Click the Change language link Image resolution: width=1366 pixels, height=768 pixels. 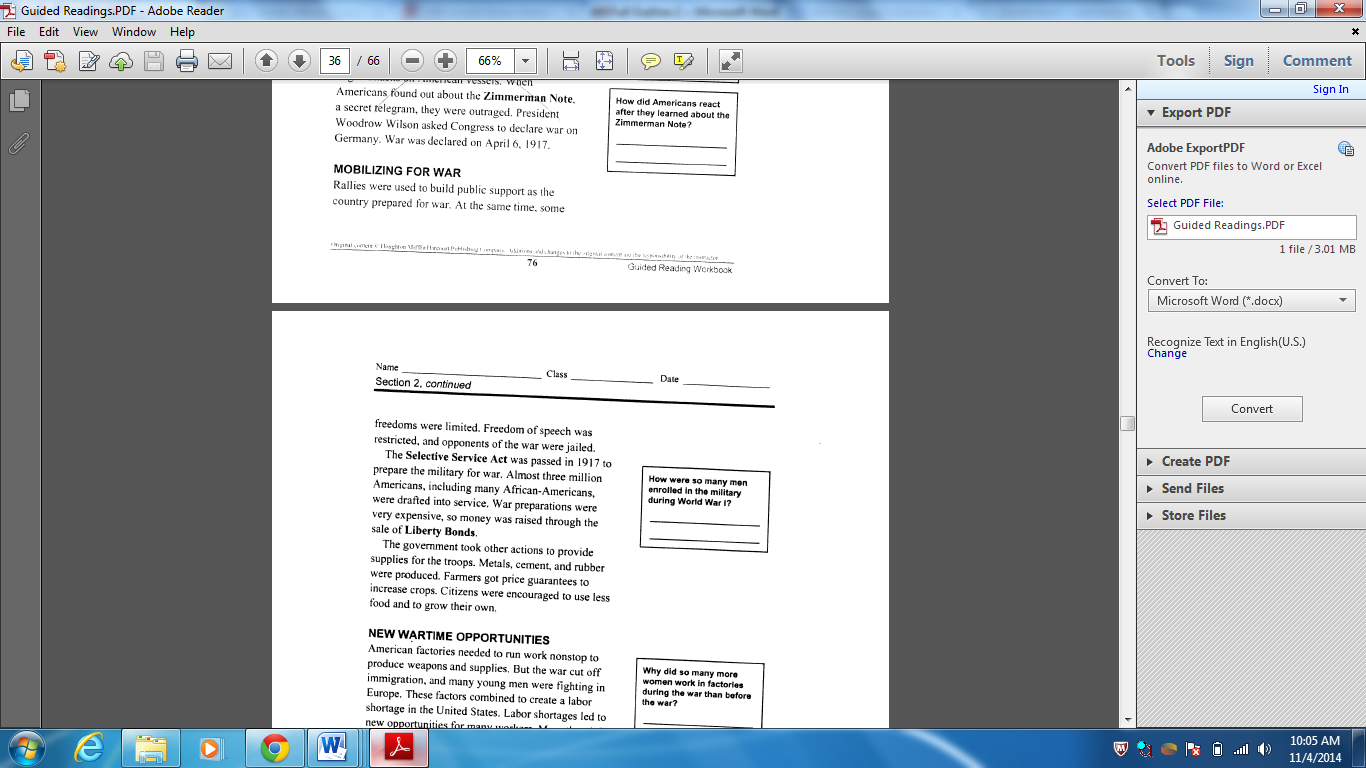tap(1167, 353)
